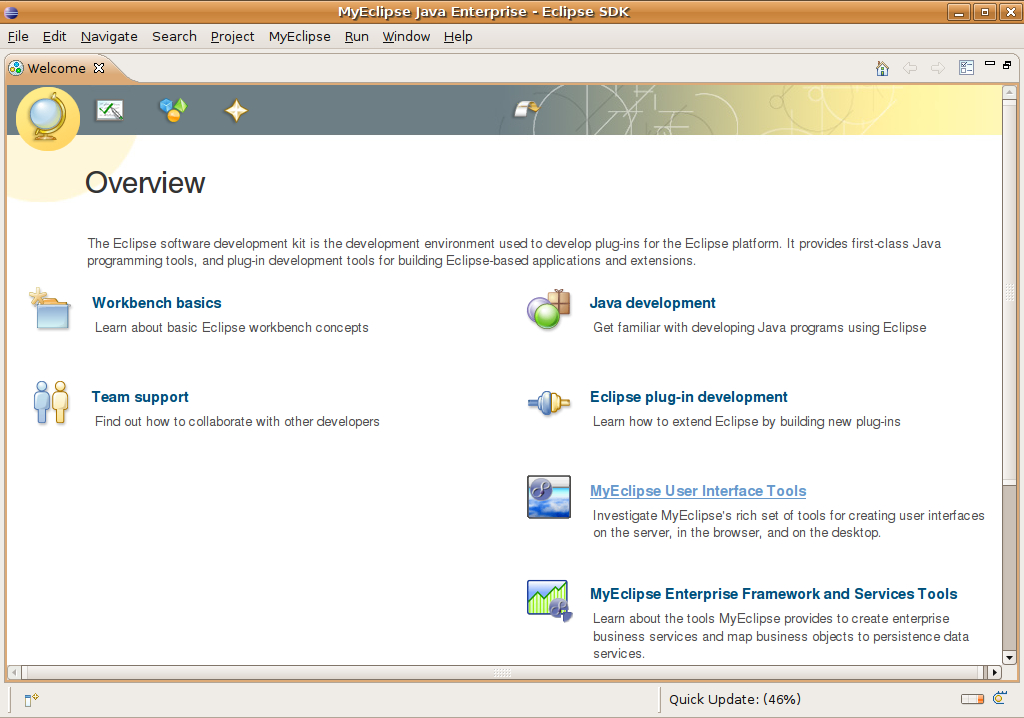Click the Eclipse plug-in development plug icon

(549, 402)
